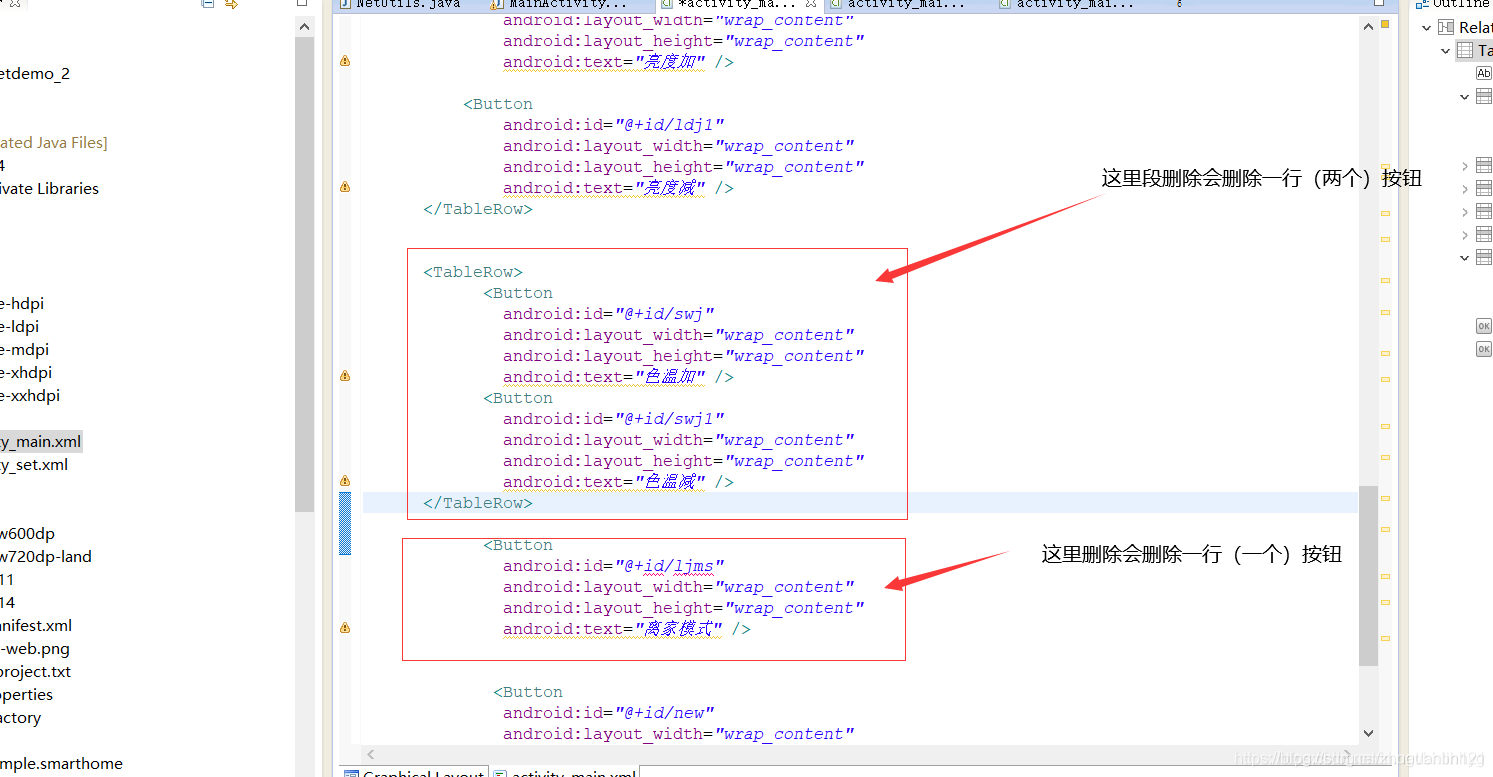Select the e-ldpi drawable folder
The height and width of the screenshot is (777, 1493).
tap(20, 327)
